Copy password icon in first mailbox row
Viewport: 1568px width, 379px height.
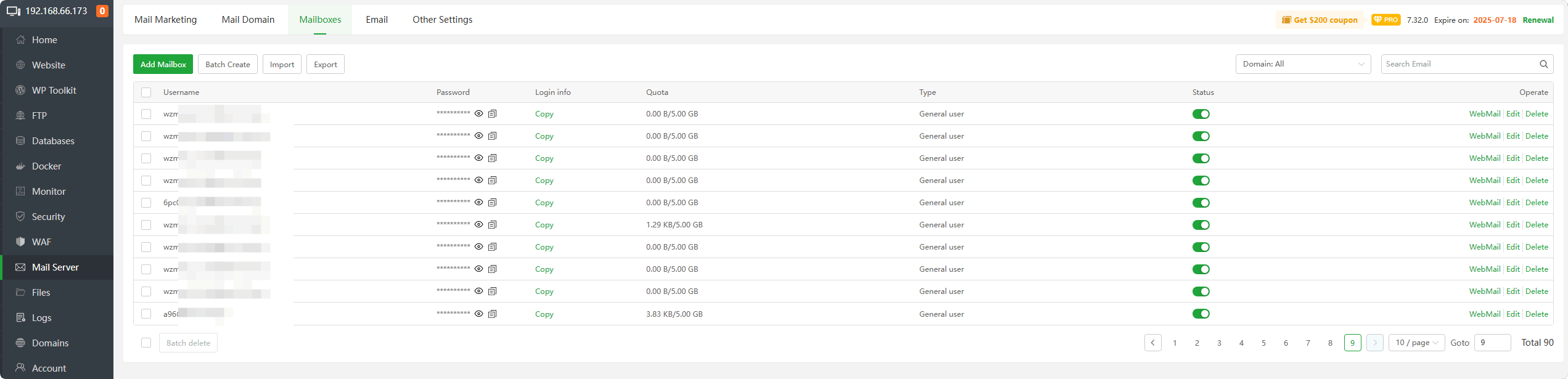pos(492,114)
